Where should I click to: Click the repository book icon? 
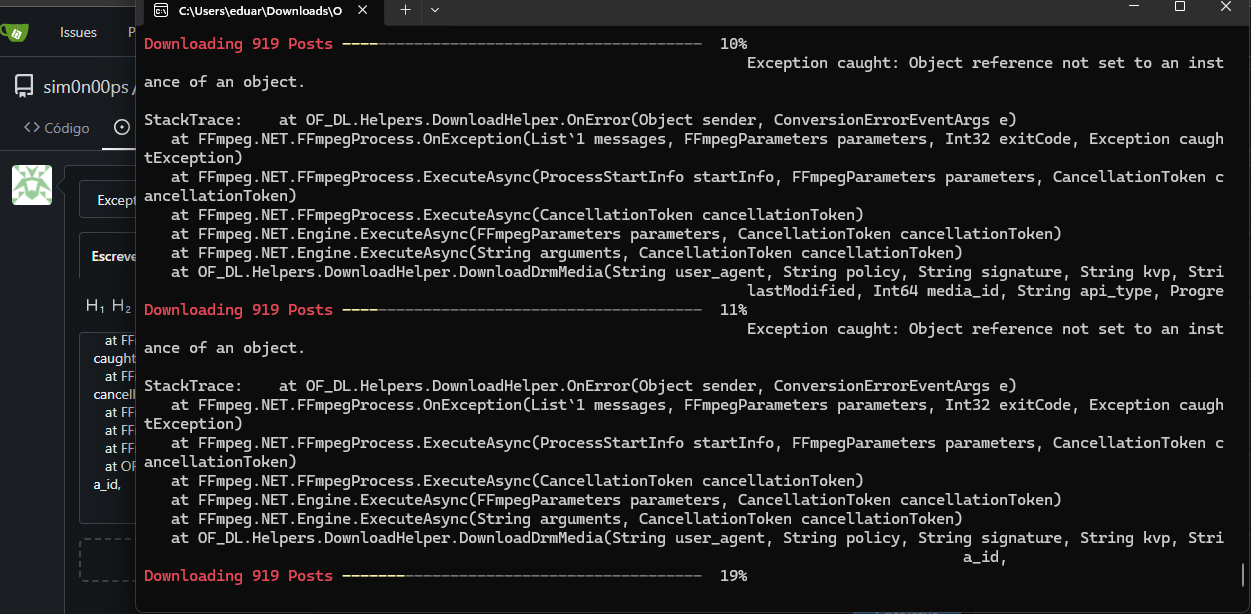[24, 87]
